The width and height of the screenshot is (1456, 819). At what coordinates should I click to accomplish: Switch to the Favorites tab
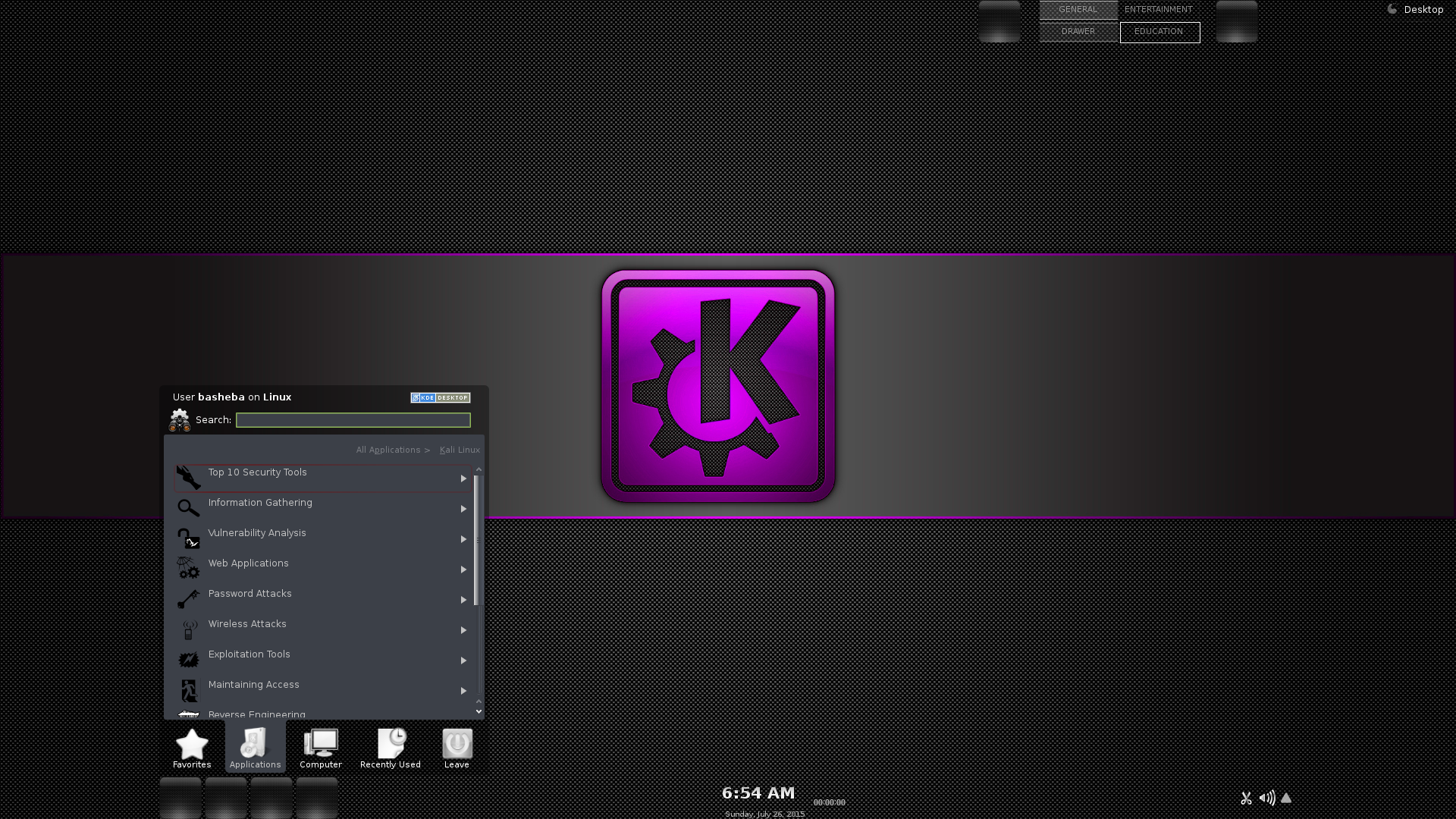click(x=192, y=748)
